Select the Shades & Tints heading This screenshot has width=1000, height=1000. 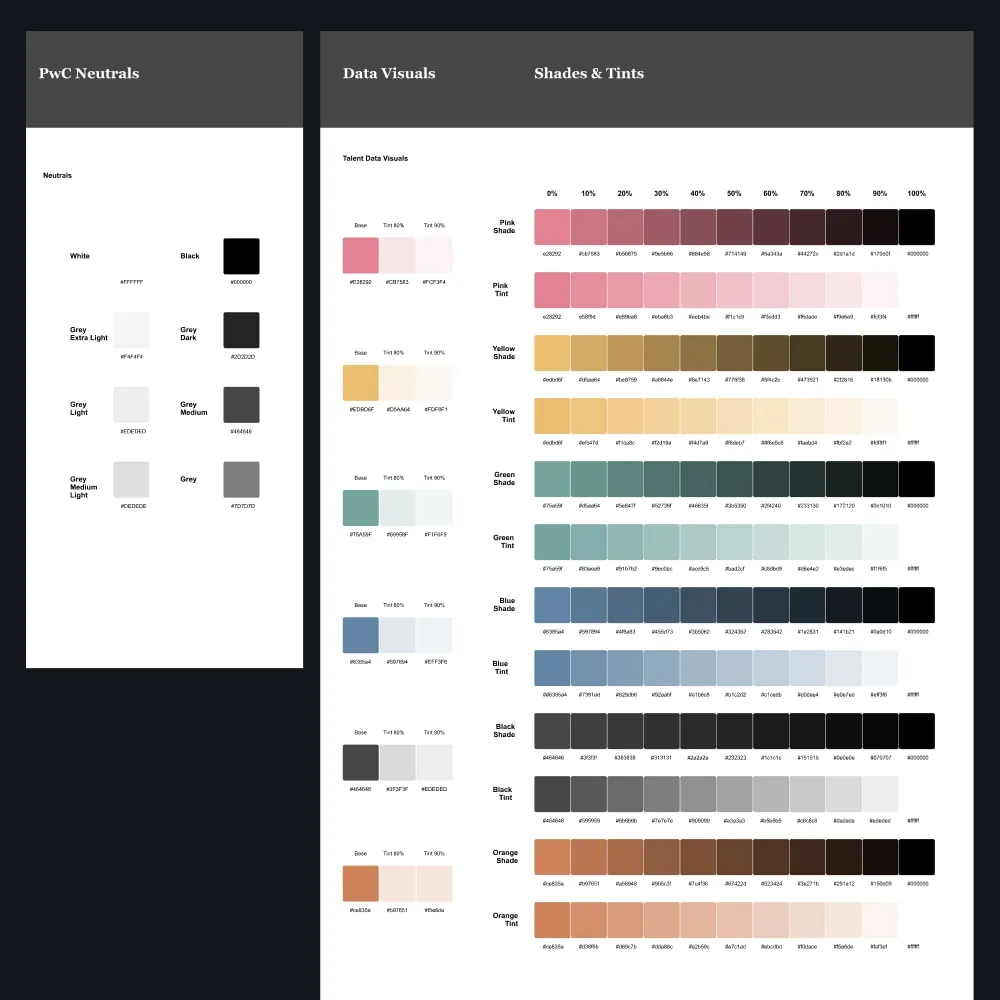pos(589,73)
